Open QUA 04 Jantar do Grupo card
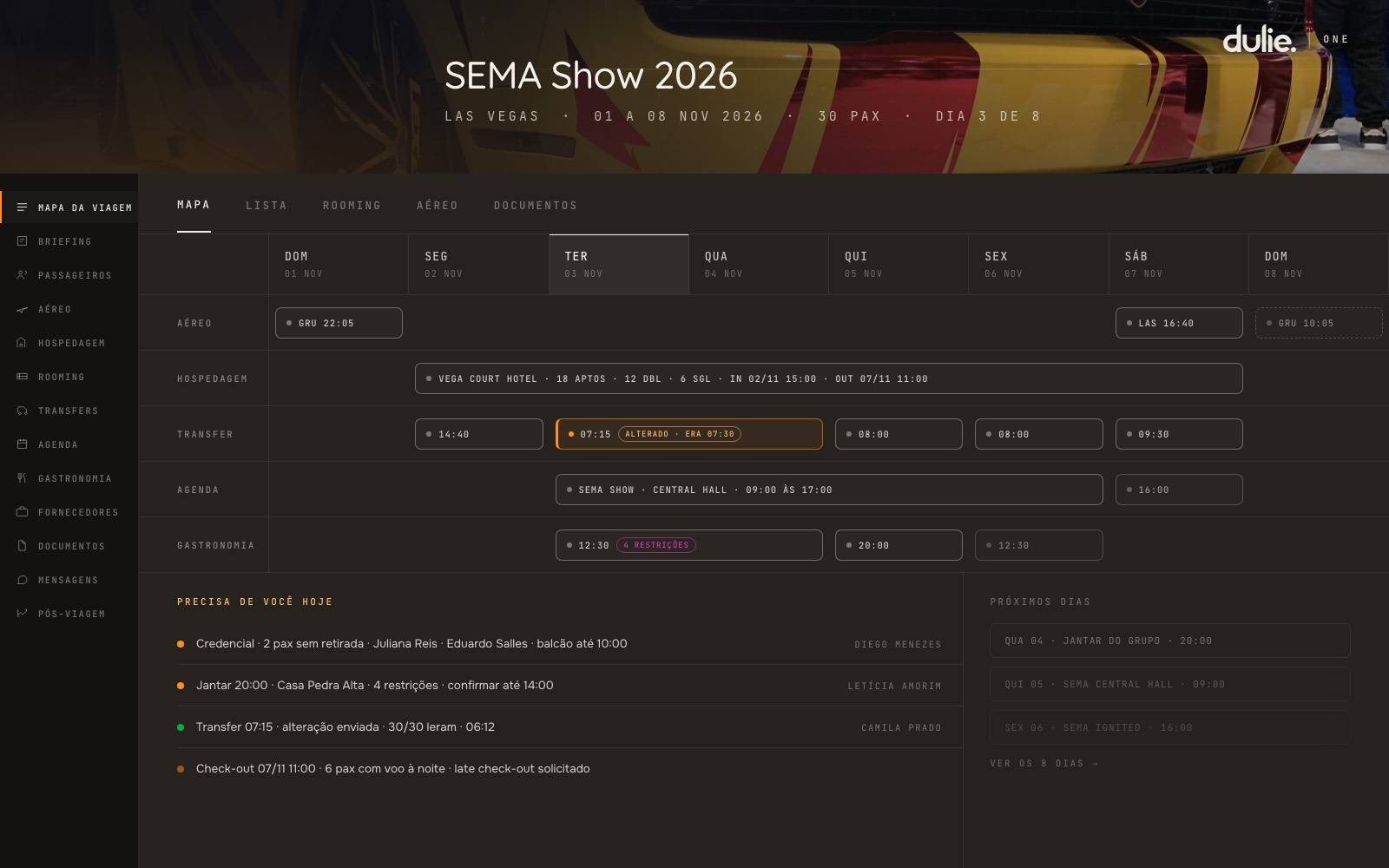 coord(1170,641)
